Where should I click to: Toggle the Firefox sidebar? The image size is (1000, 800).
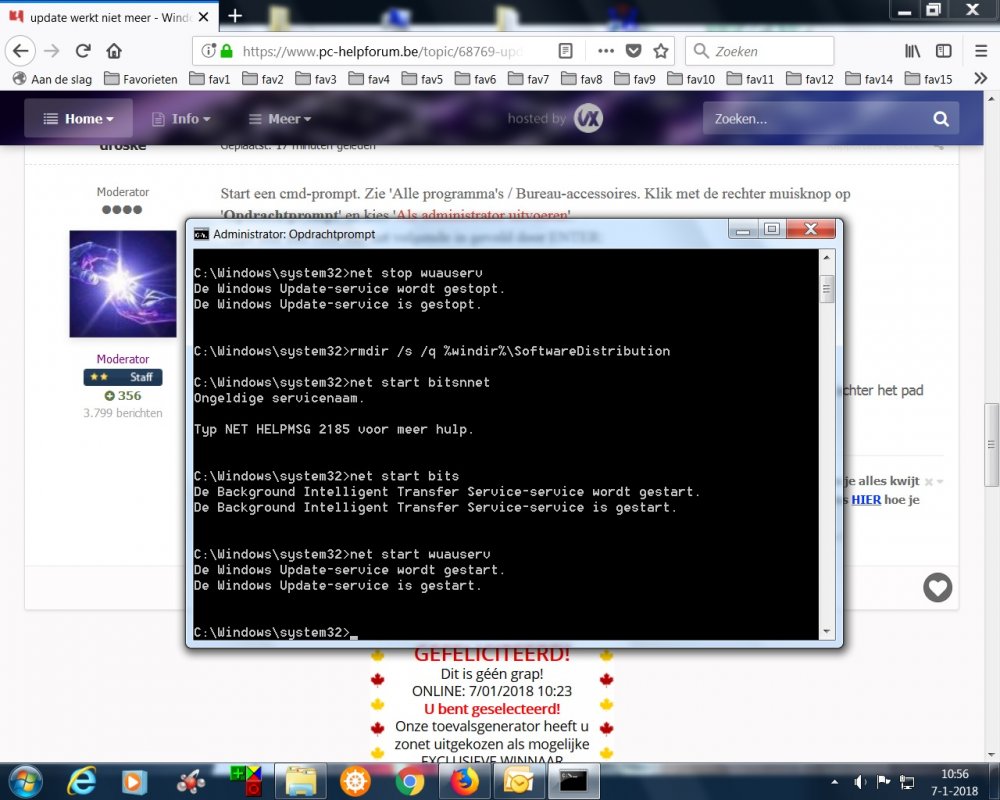coord(943,51)
